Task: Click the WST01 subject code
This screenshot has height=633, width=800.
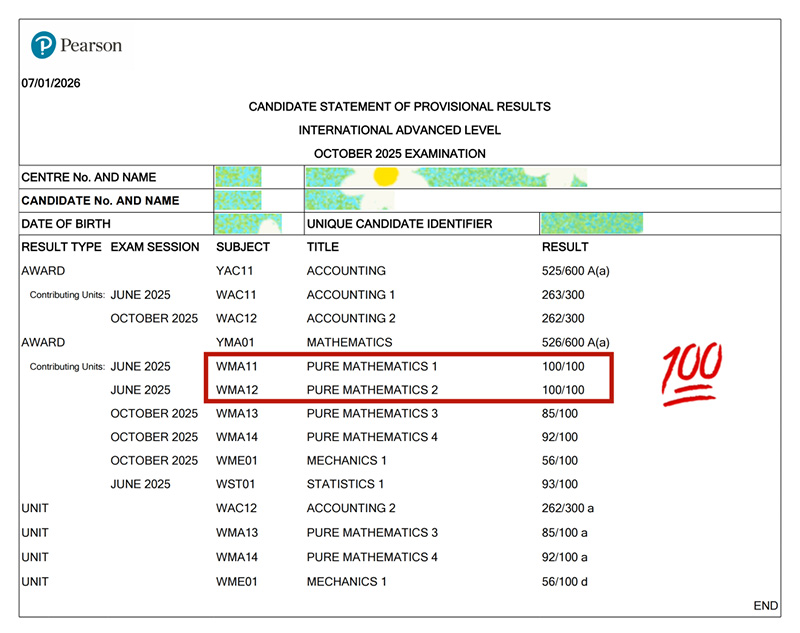Action: [x=236, y=485]
